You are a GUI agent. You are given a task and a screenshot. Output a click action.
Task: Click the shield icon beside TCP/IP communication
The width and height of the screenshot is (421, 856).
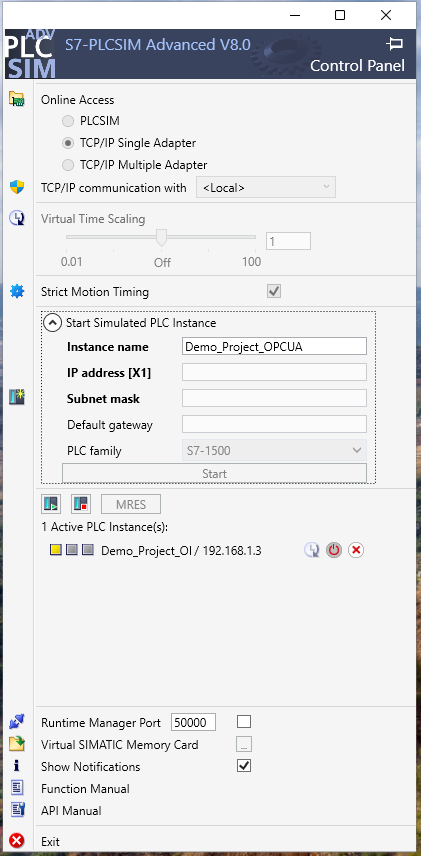pos(17,187)
